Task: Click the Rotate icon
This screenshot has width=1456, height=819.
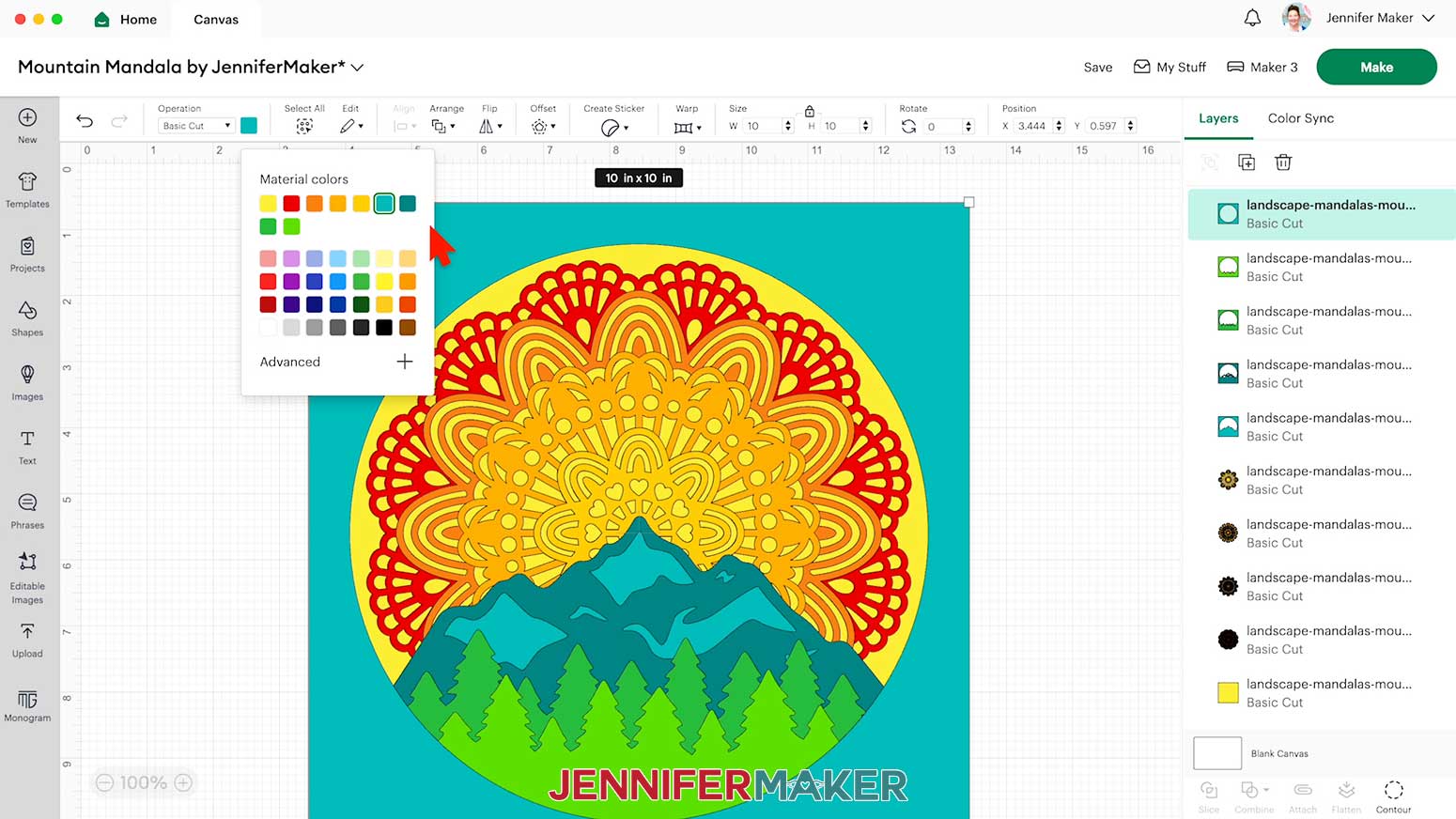Action: point(908,126)
